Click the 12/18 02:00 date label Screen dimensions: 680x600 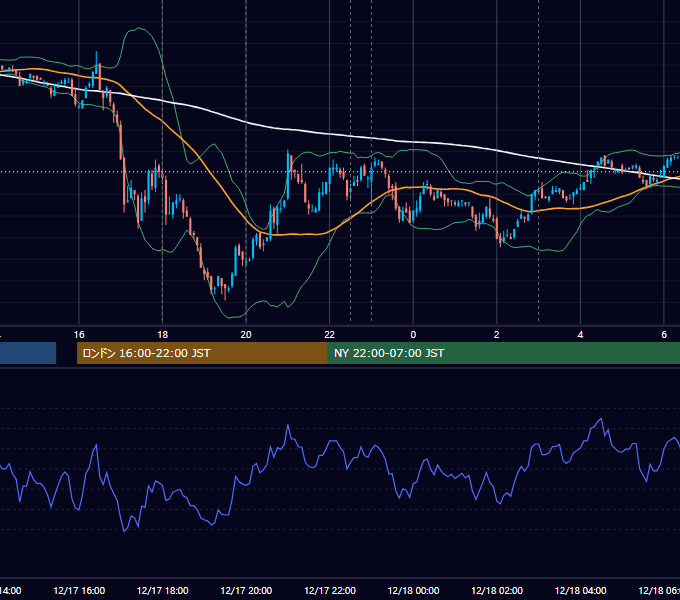(497, 590)
